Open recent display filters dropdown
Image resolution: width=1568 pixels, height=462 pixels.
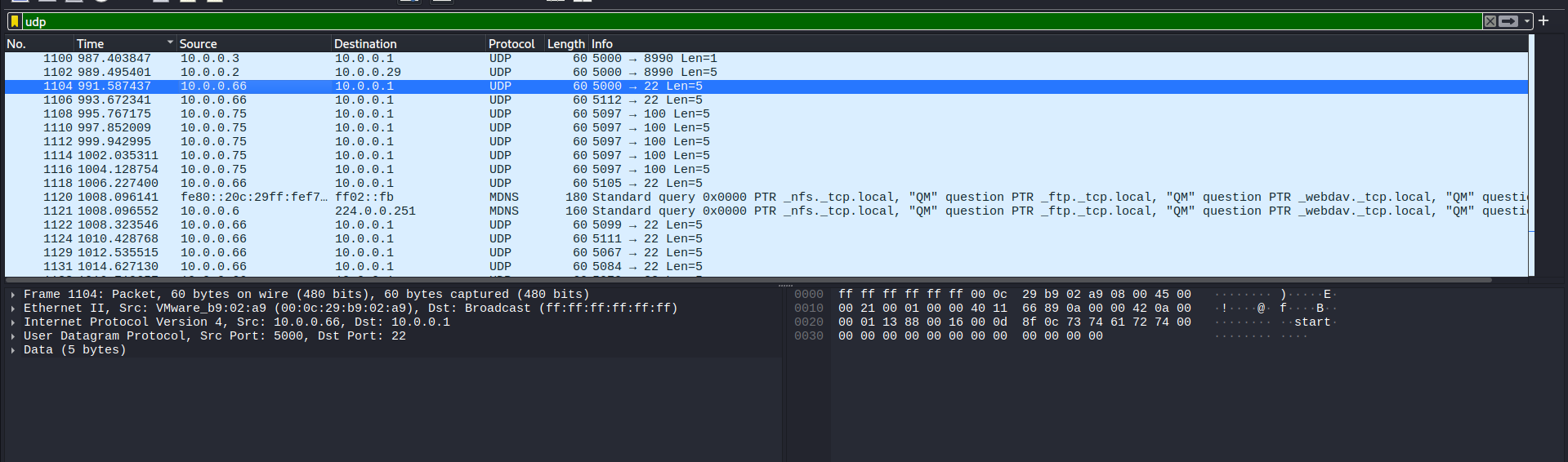coord(1526,21)
